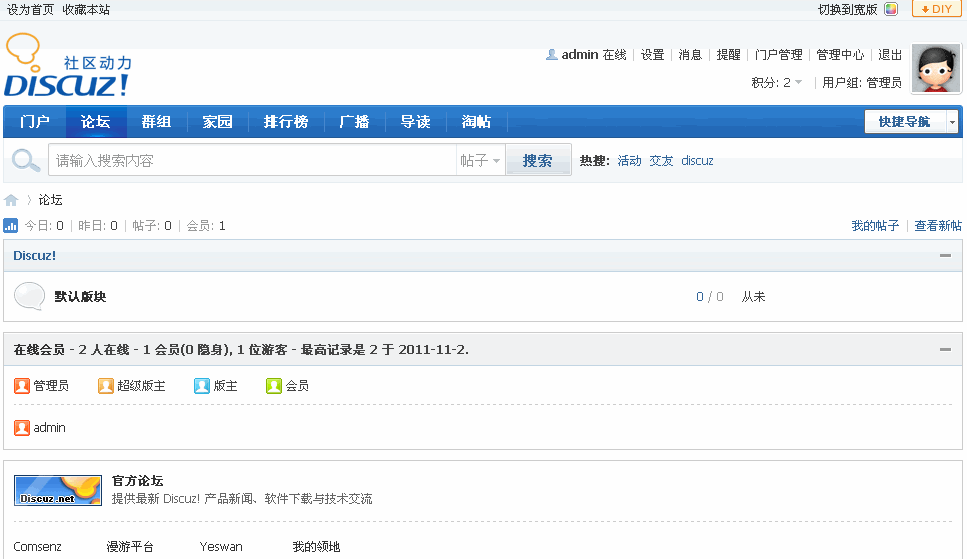The image size is (967, 559).
Task: Open the style color switcher icon
Action: pyautogui.click(x=891, y=9)
